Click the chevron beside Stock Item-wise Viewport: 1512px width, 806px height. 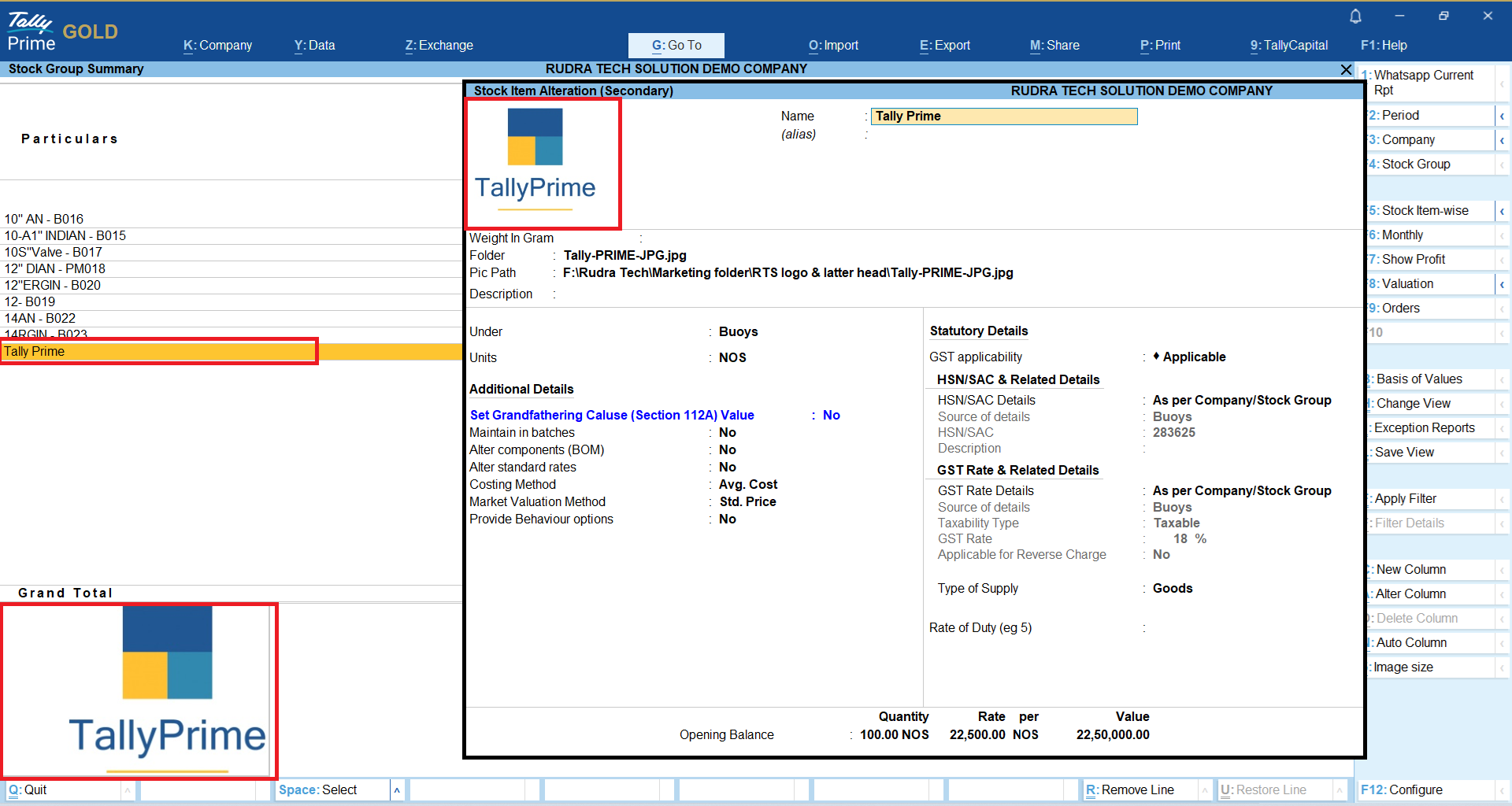pos(1502,211)
